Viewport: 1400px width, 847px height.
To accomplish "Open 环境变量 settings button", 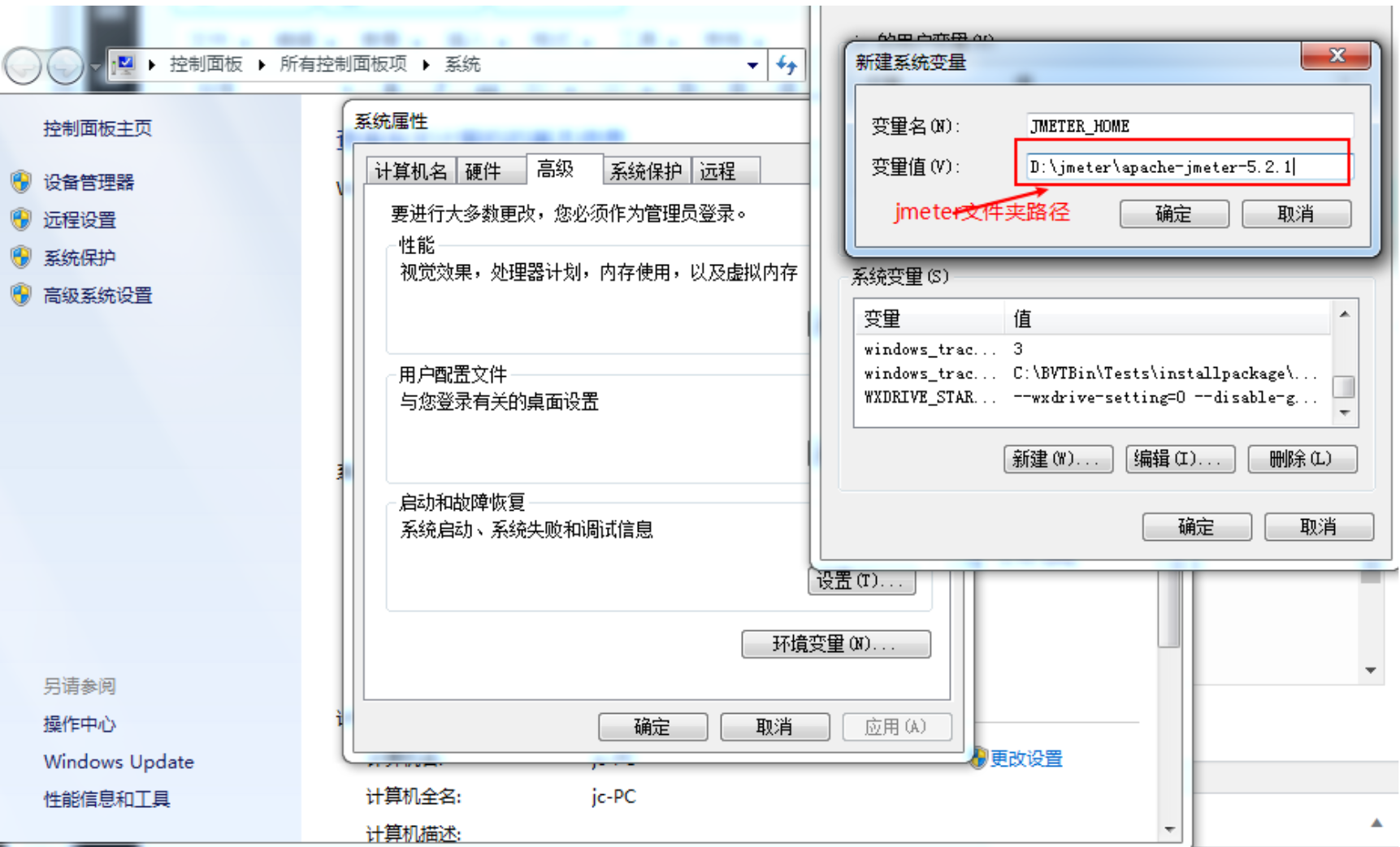I will (x=836, y=644).
